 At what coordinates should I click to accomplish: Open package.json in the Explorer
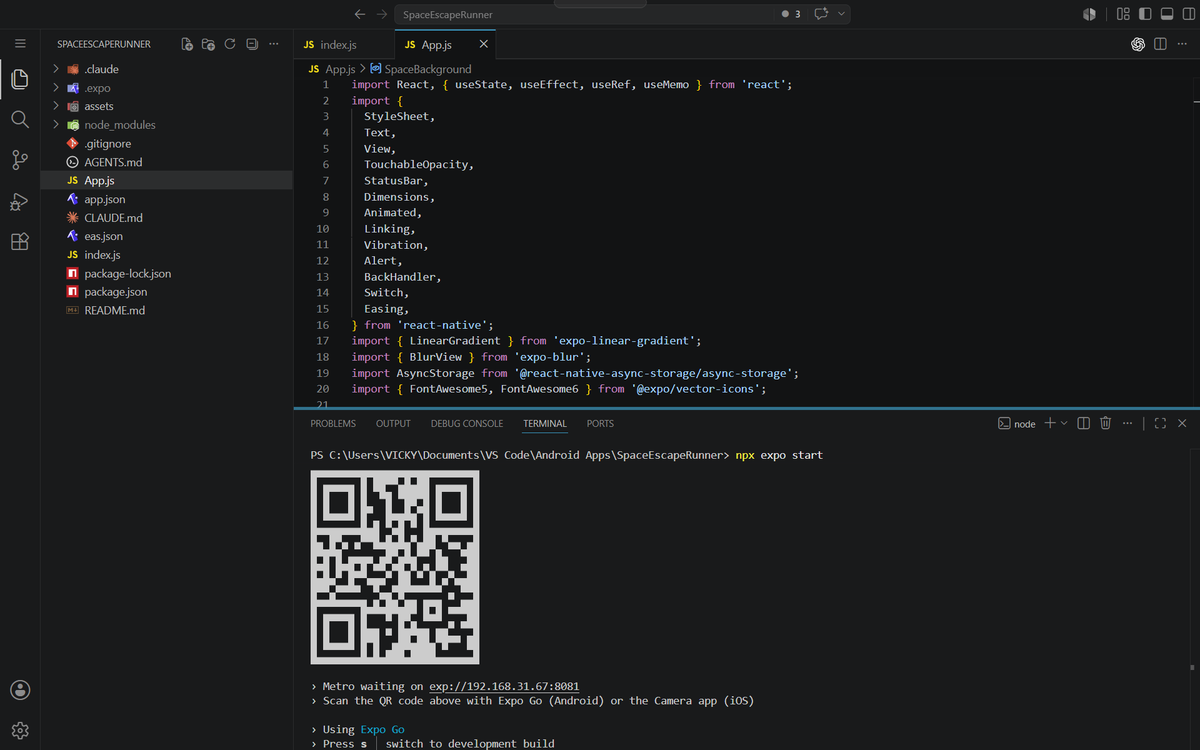click(166, 292)
